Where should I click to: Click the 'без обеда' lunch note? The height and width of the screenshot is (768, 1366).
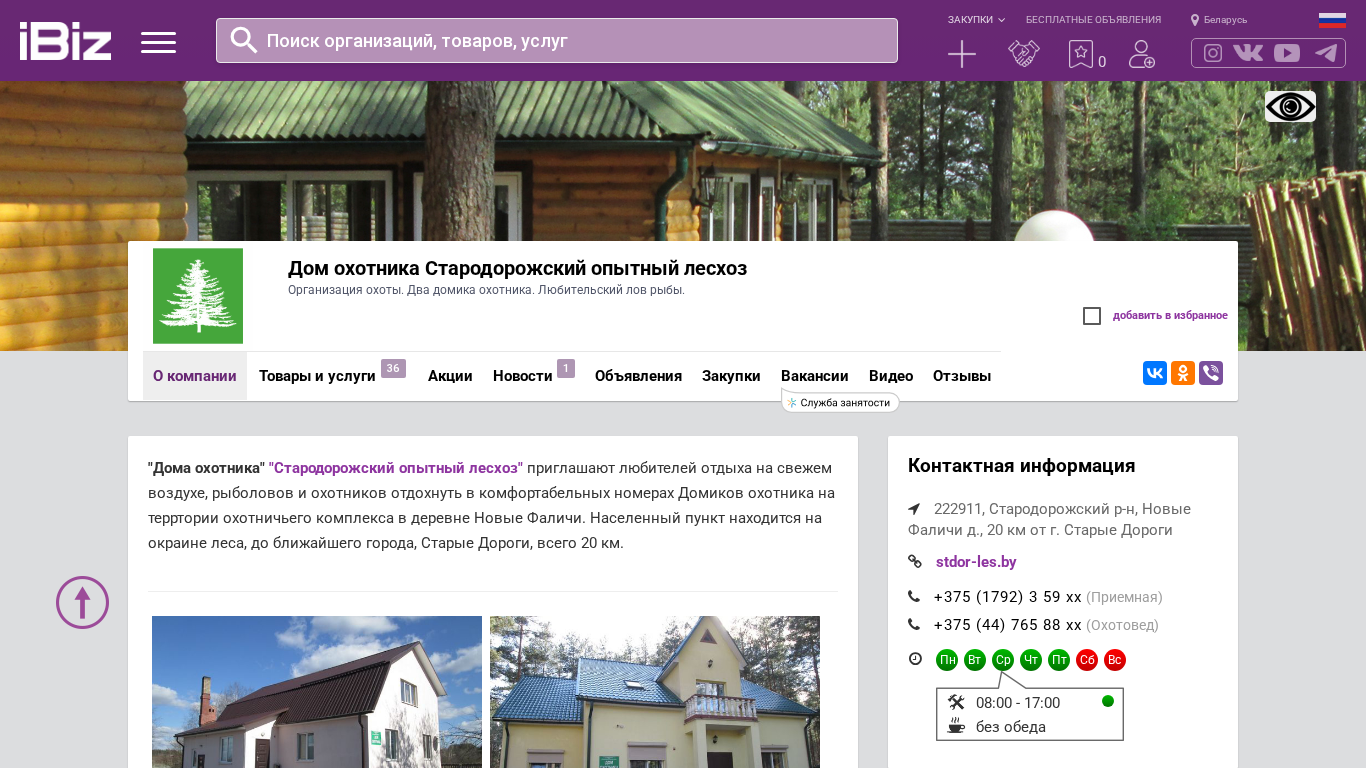coord(1011,727)
